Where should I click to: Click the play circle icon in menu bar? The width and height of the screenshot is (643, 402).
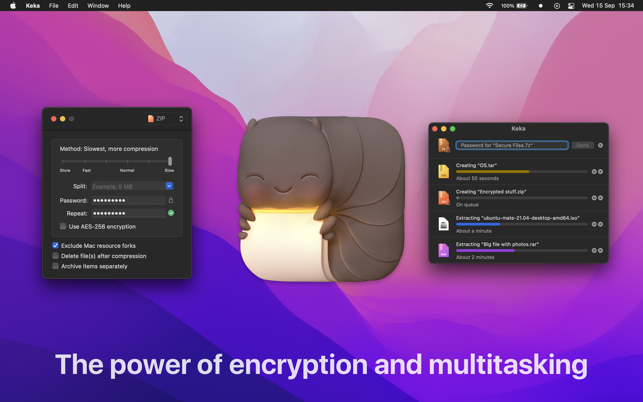click(556, 6)
